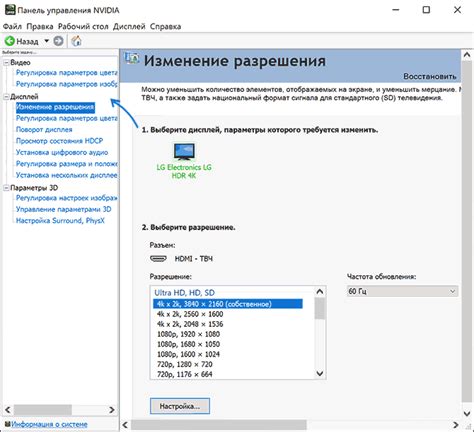Click left arrow of tree panel horizontal scrollbar
Image resolution: width=474 pixels, height=432 pixels.
click(8, 410)
